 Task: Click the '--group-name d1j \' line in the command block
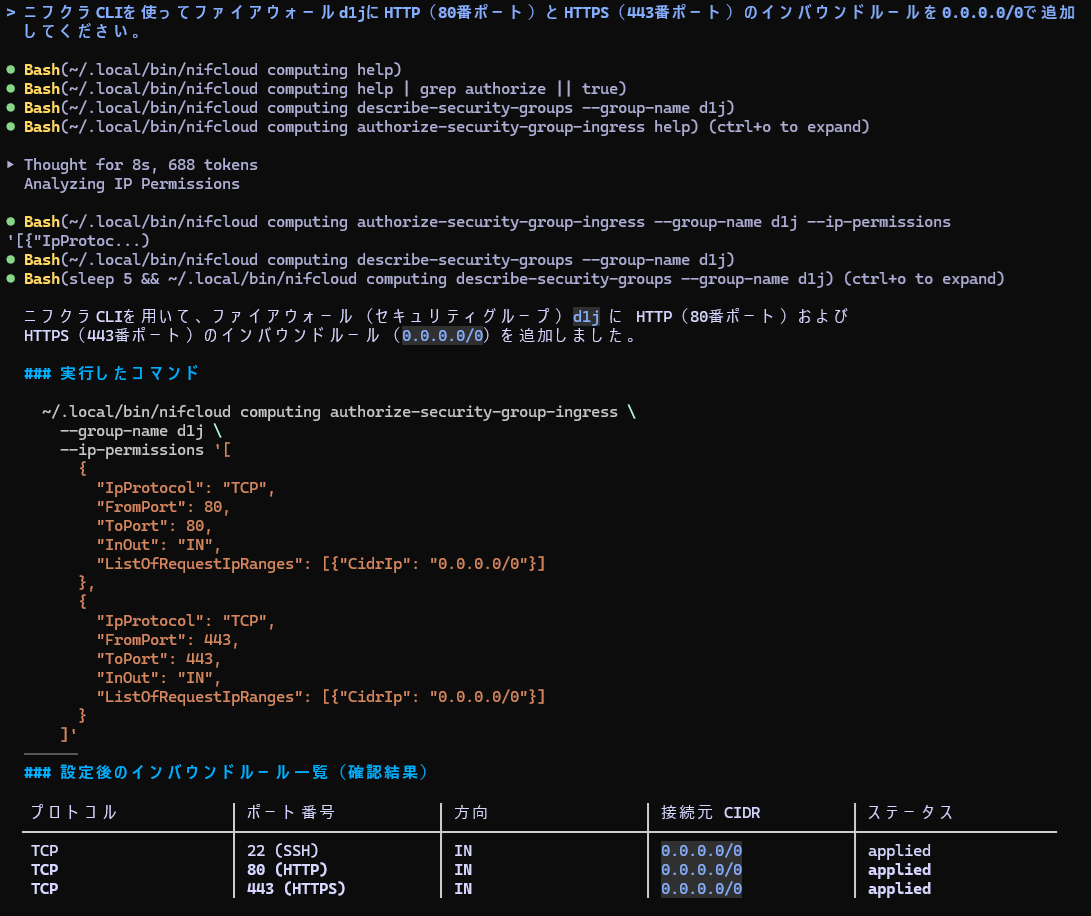click(x=141, y=431)
